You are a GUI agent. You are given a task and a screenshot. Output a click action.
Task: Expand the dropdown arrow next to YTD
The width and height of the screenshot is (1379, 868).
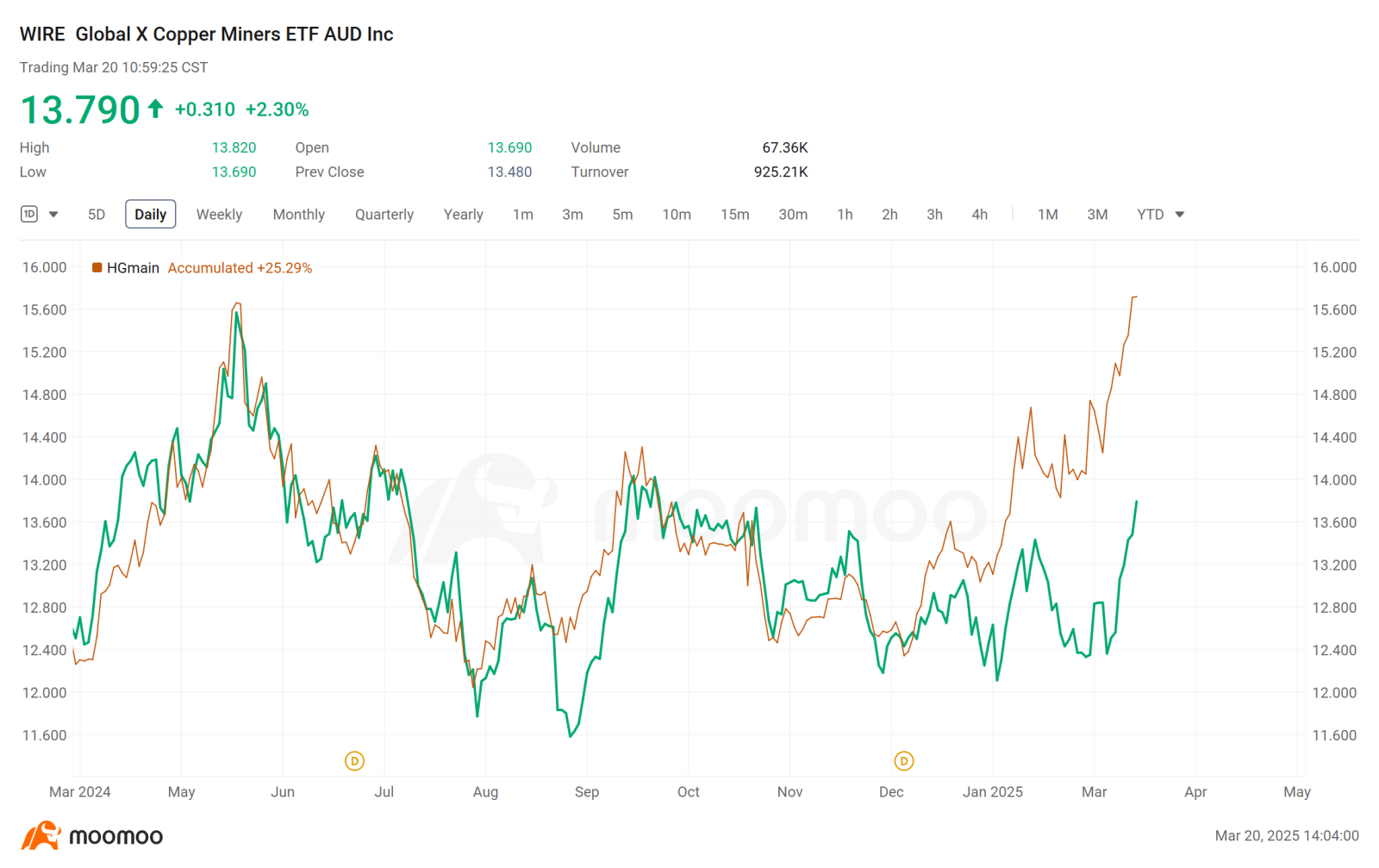[x=1180, y=215]
